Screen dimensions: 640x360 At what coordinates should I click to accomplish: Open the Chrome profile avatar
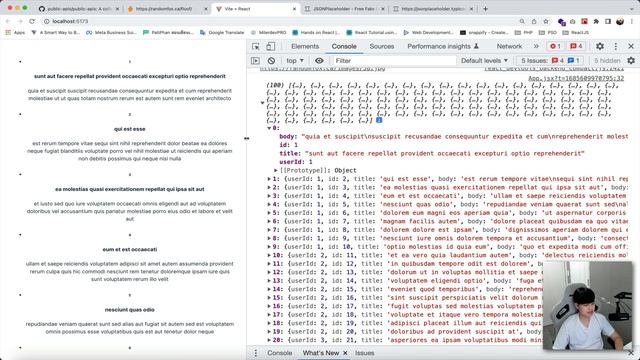(620, 21)
